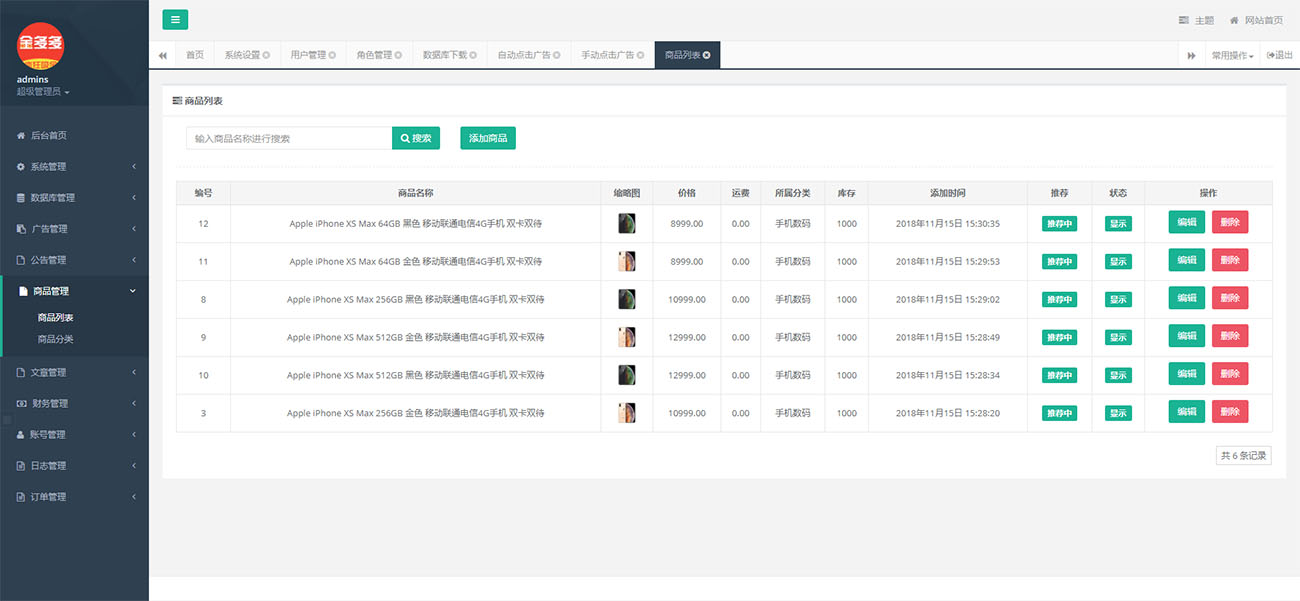
Task: Close the active 商品列表 tab with its x icon
Action: coord(706,55)
